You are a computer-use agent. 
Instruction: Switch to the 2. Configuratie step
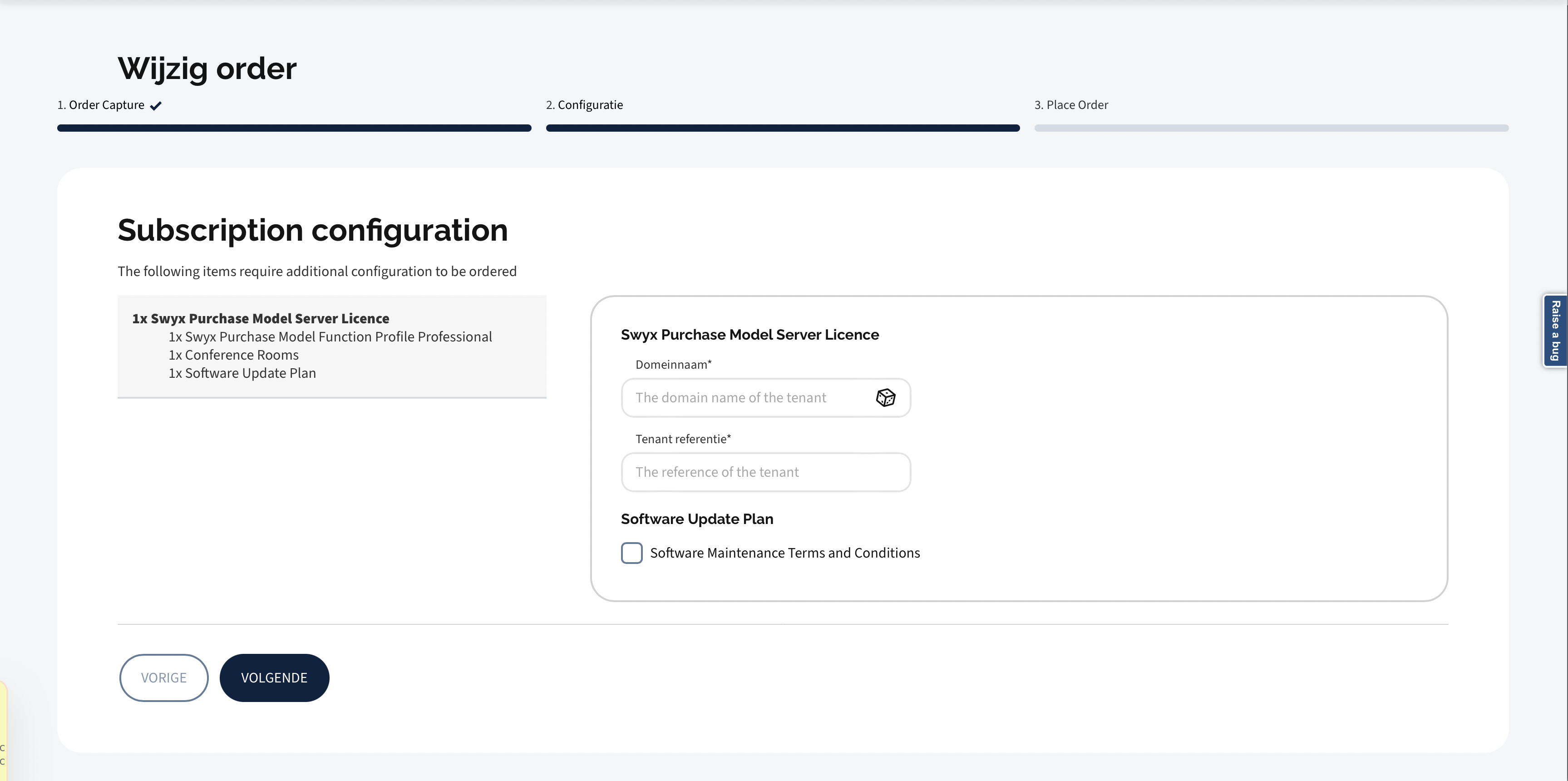(x=584, y=105)
